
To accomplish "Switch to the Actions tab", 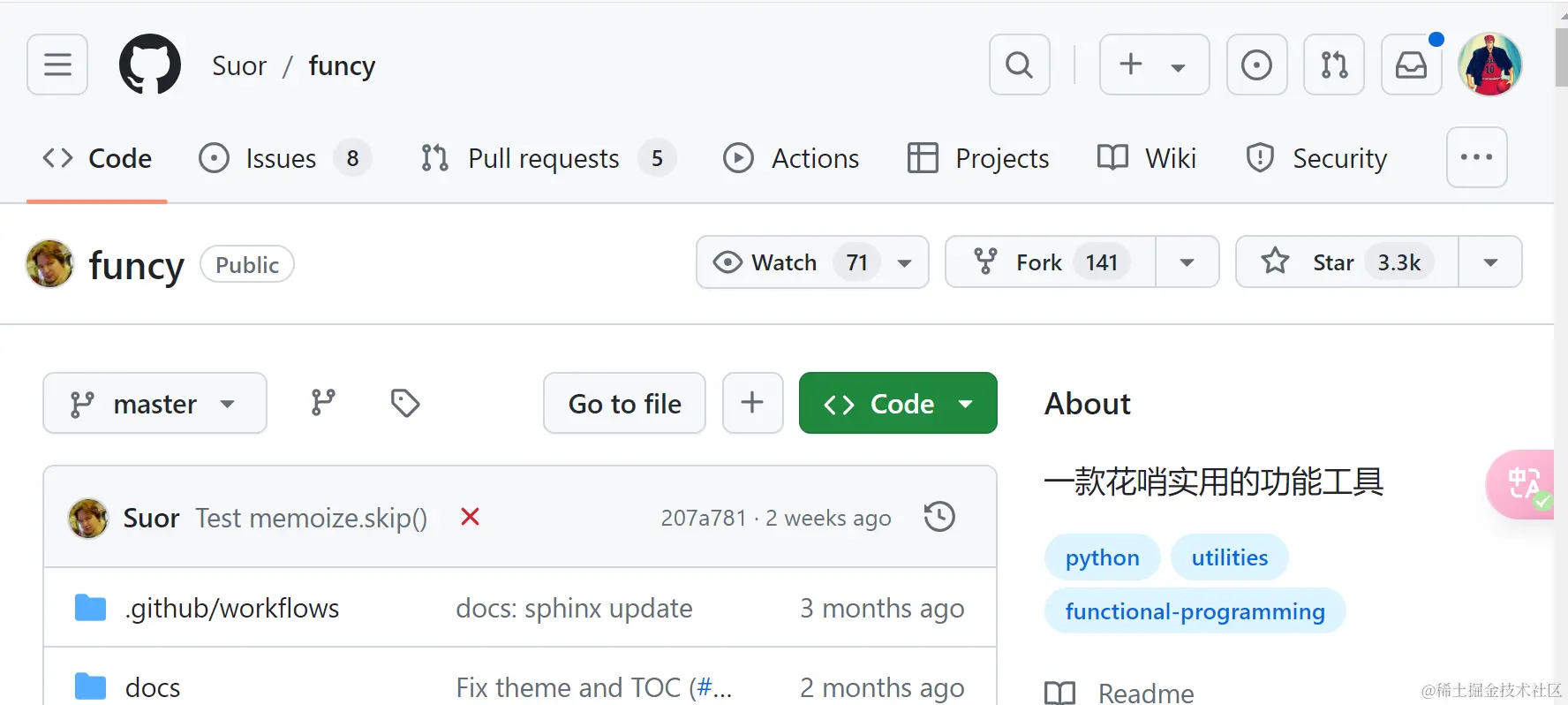I will pyautogui.click(x=791, y=158).
